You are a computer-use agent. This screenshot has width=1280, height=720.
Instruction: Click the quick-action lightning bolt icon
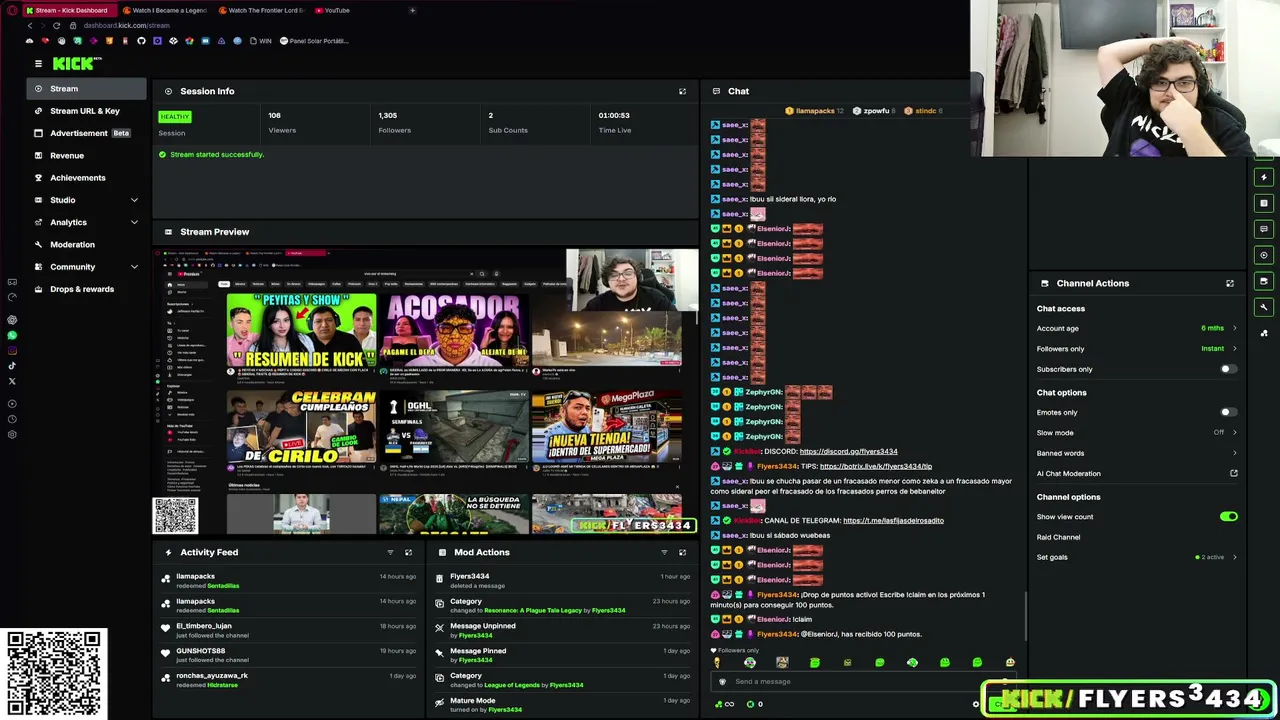[1264, 177]
